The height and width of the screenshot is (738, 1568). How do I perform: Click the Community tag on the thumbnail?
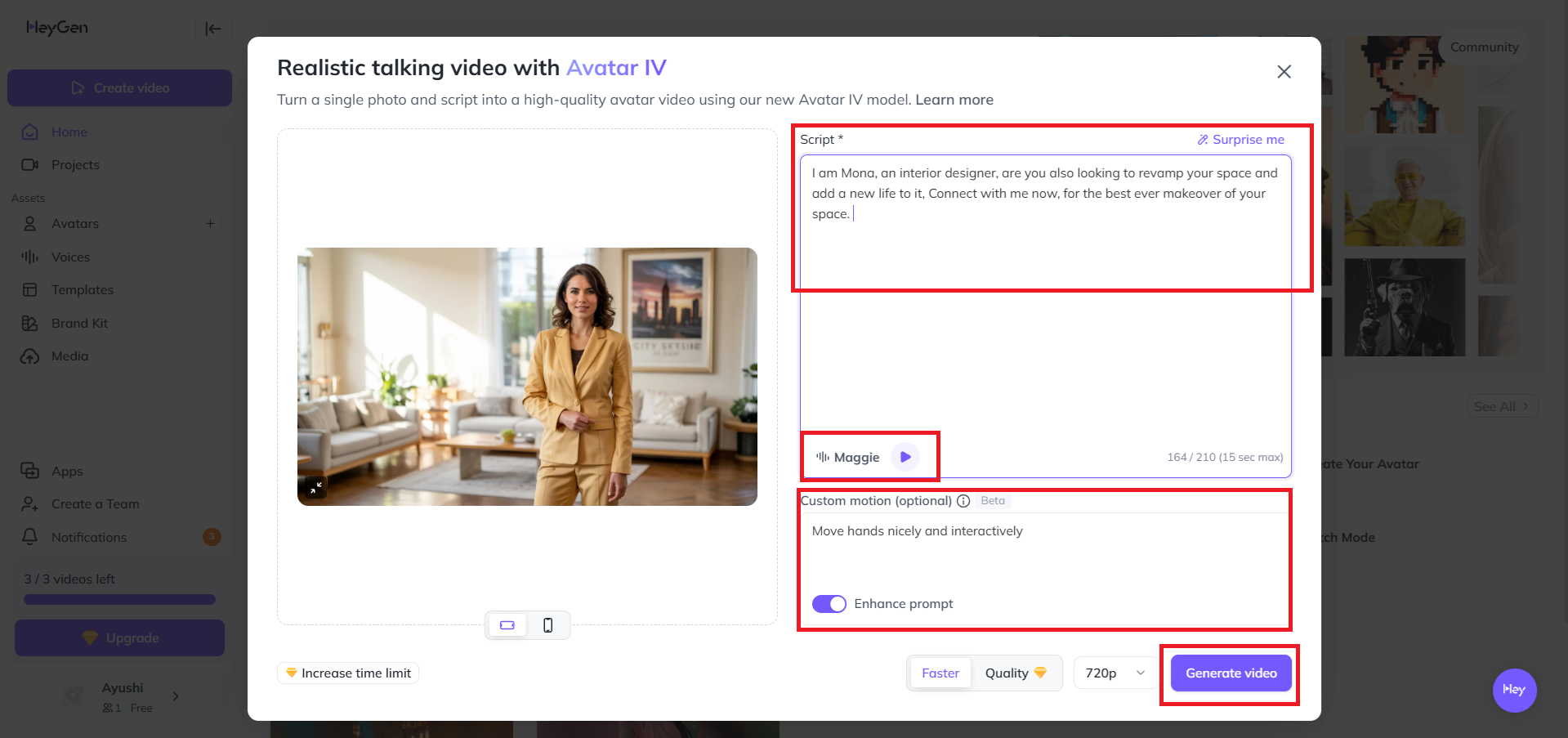click(1484, 47)
